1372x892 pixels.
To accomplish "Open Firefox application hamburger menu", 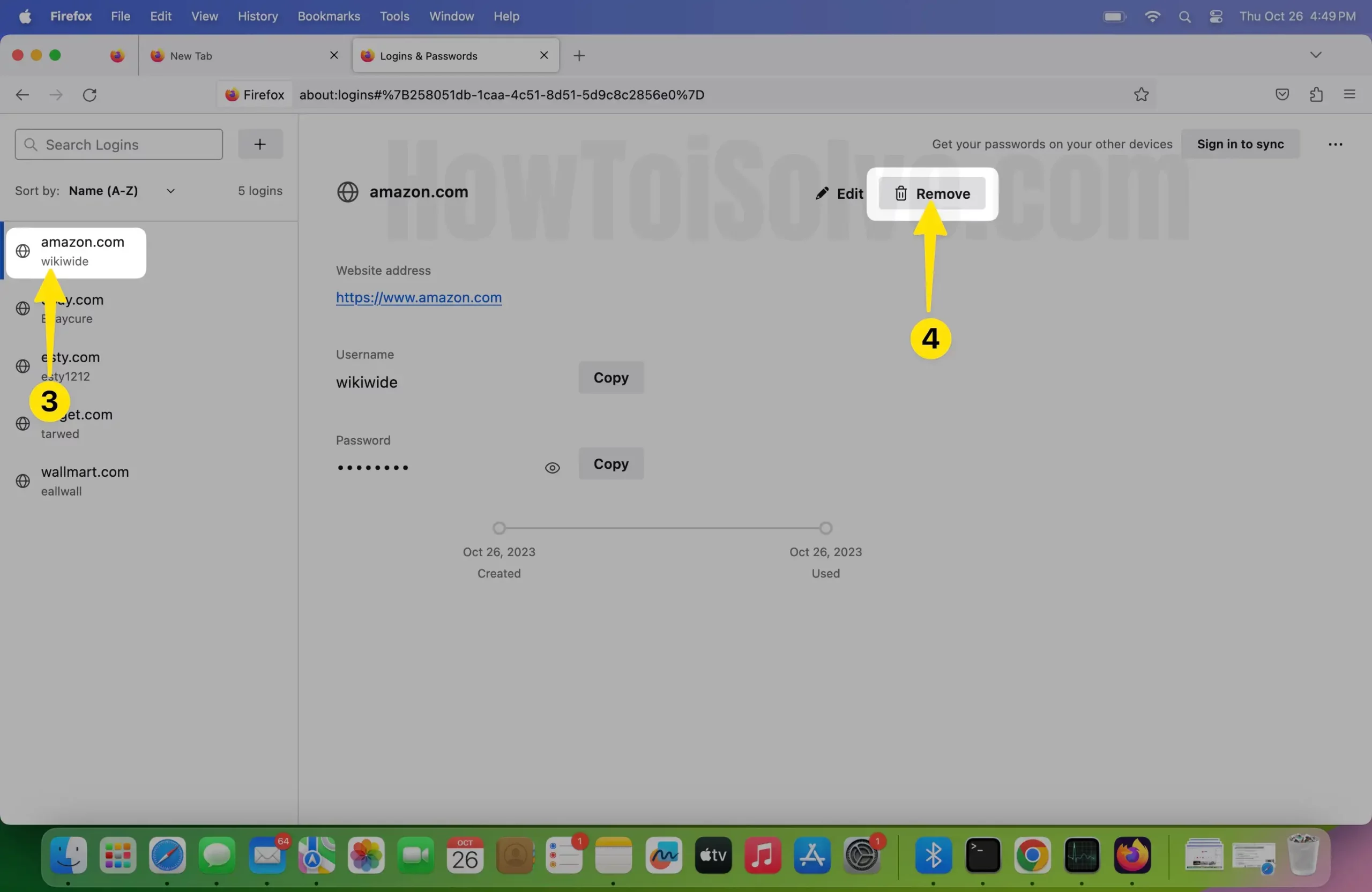I will [x=1349, y=95].
